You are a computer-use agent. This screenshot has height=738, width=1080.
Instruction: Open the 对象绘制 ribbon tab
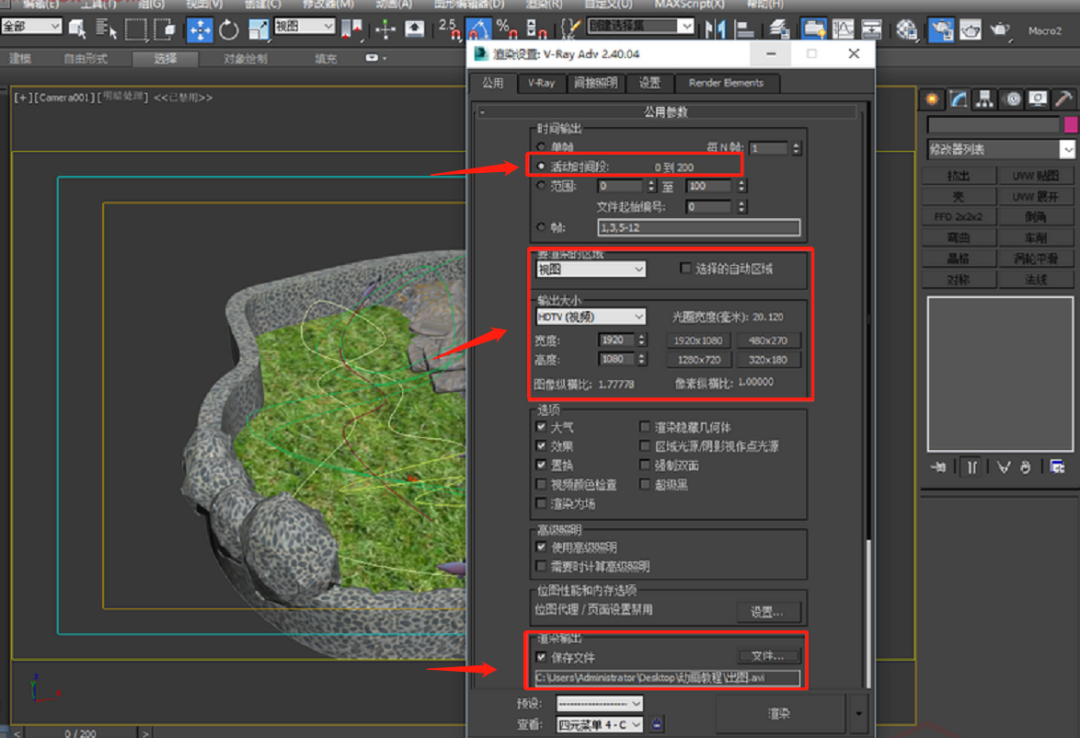tap(245, 59)
